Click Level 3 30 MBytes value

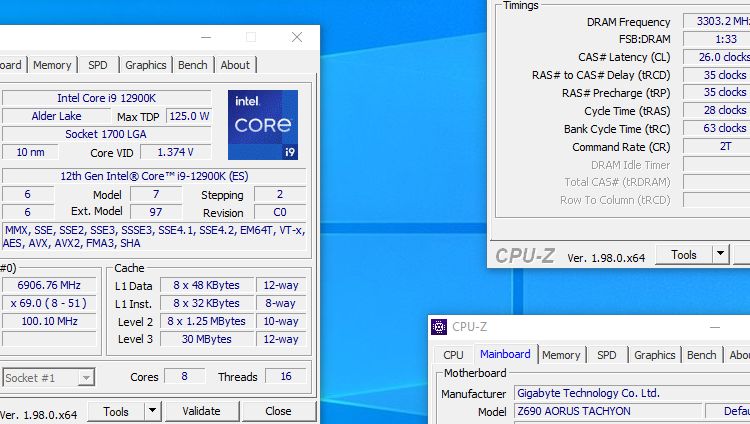[x=207, y=339]
